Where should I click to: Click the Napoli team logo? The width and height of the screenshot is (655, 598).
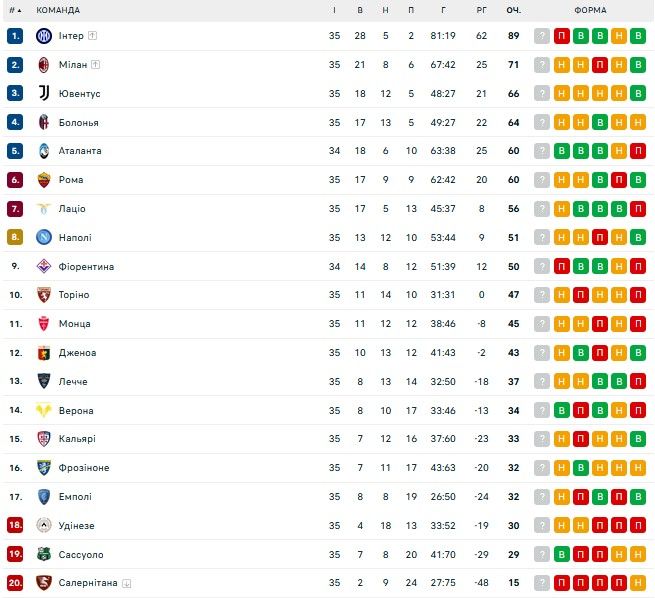(x=44, y=238)
